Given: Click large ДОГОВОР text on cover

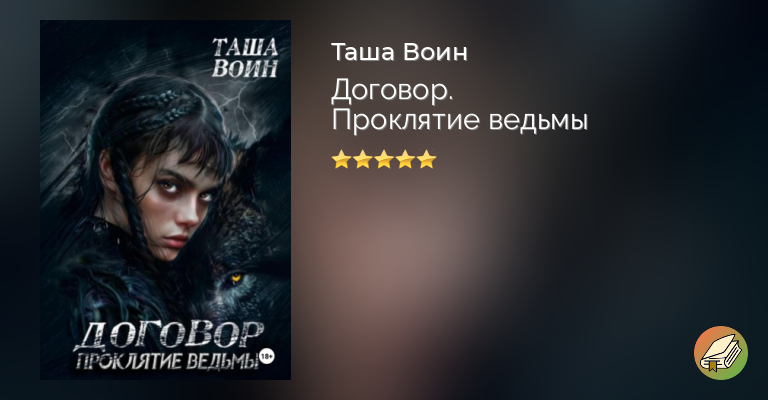Looking at the screenshot, I should pyautogui.click(x=169, y=336).
